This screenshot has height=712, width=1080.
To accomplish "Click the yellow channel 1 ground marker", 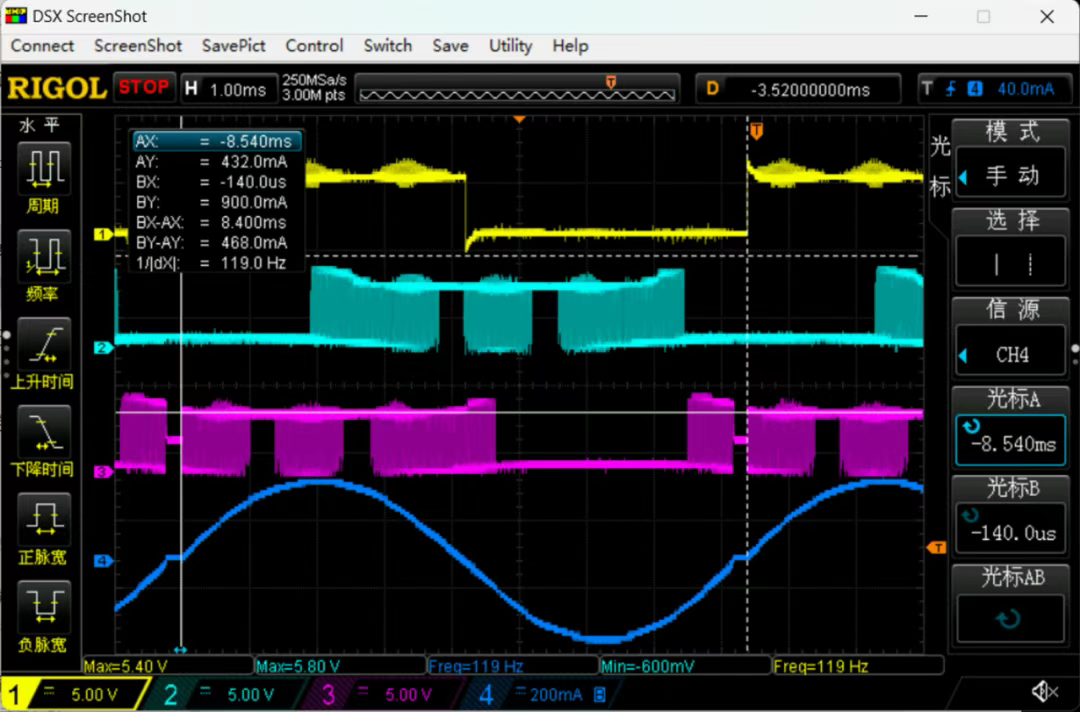I will pos(103,235).
